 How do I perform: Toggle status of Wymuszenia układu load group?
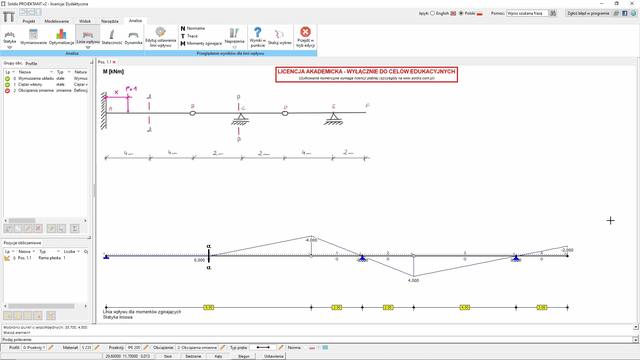pos(7,78)
